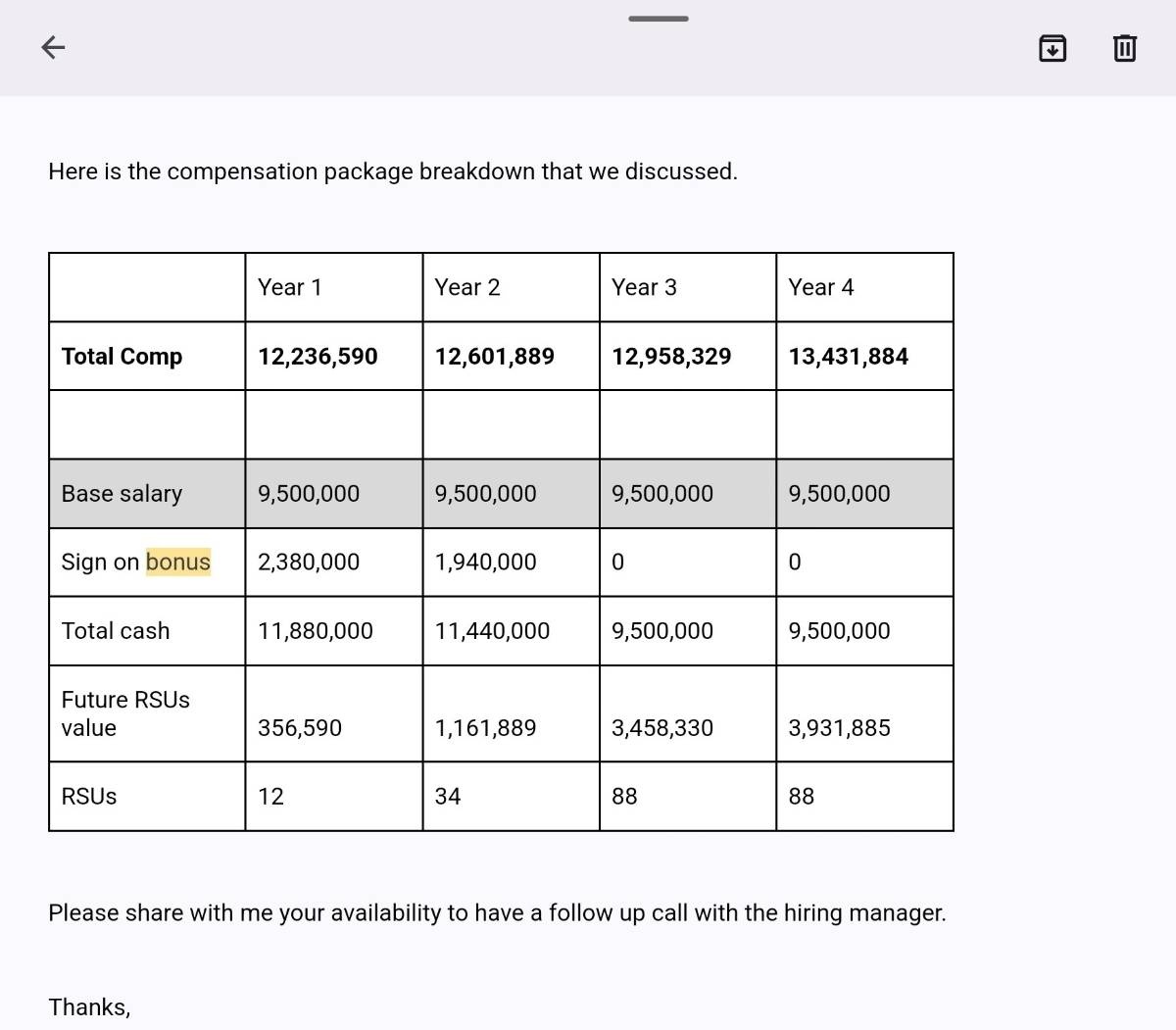Go back using the back arrow
1176x1030 pixels.
point(53,47)
